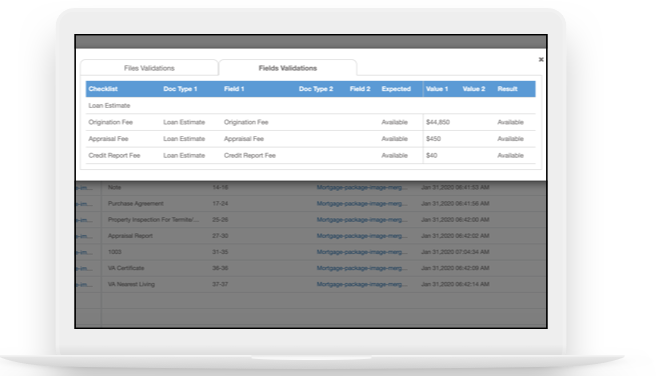Click page range 17-24 cell
Viewport: 656px width, 376px height.
[220, 203]
